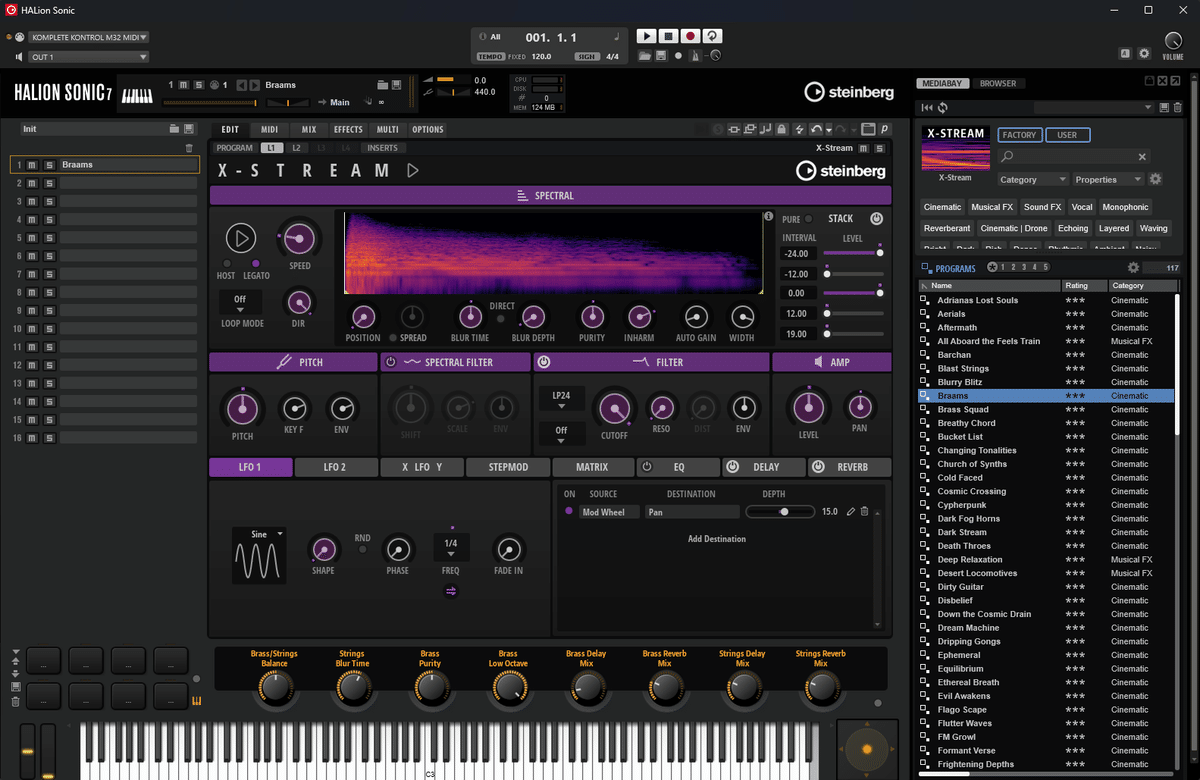Click the lock icon in the editor toolbar

click(782, 129)
